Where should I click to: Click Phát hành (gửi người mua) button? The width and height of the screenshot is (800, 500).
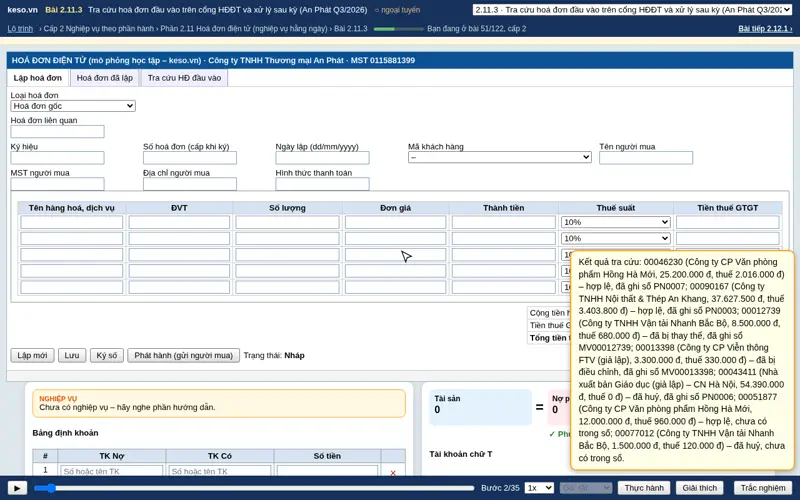184,356
